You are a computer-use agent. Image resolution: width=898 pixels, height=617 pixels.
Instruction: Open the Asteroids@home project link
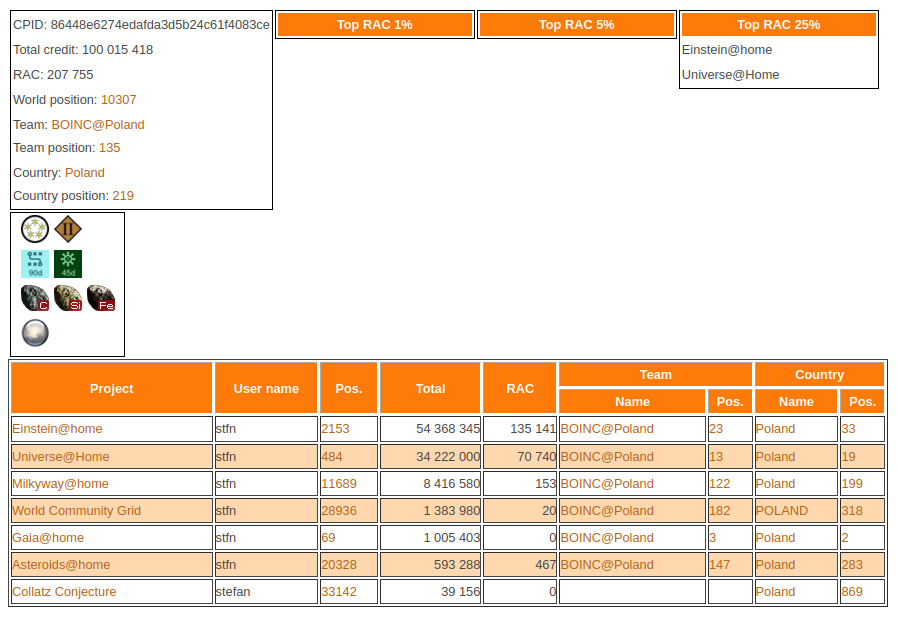[61, 564]
